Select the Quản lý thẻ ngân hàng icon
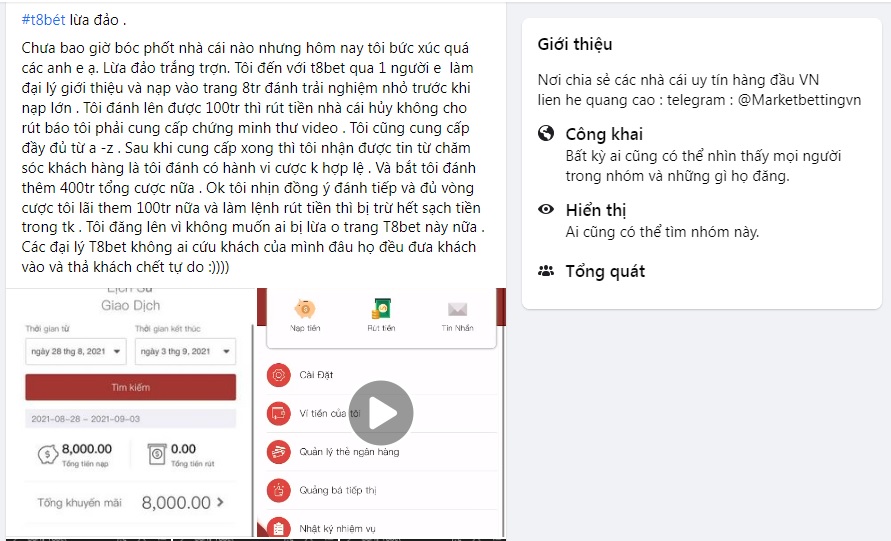The image size is (891, 541). [x=278, y=452]
